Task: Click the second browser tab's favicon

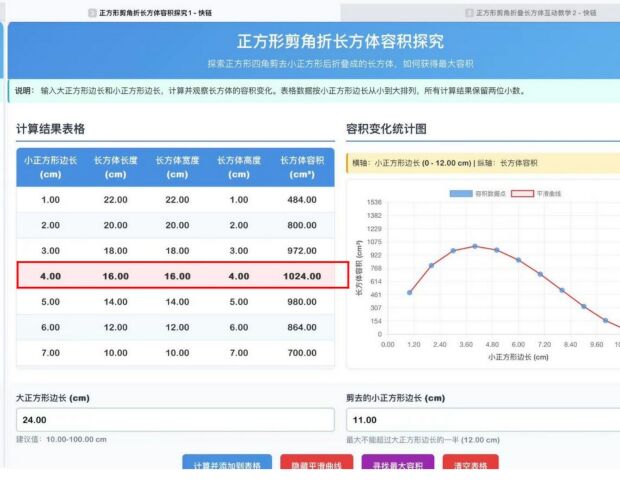Action: pos(470,12)
